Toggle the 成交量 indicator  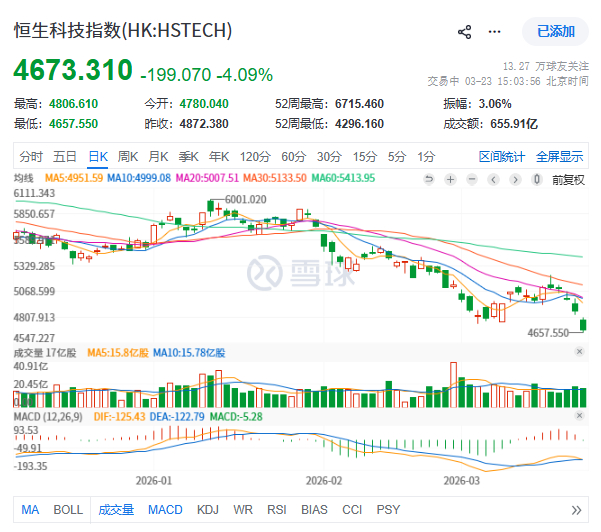pos(116,510)
